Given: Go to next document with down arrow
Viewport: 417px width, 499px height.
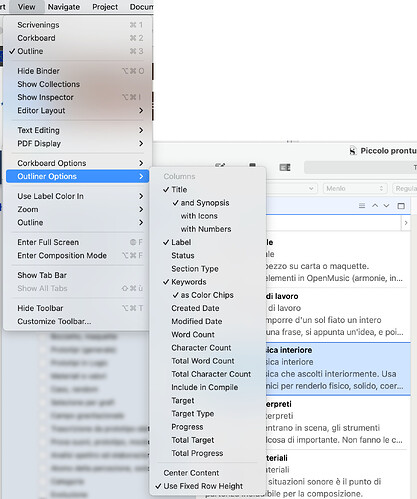Looking at the screenshot, I should [x=386, y=206].
